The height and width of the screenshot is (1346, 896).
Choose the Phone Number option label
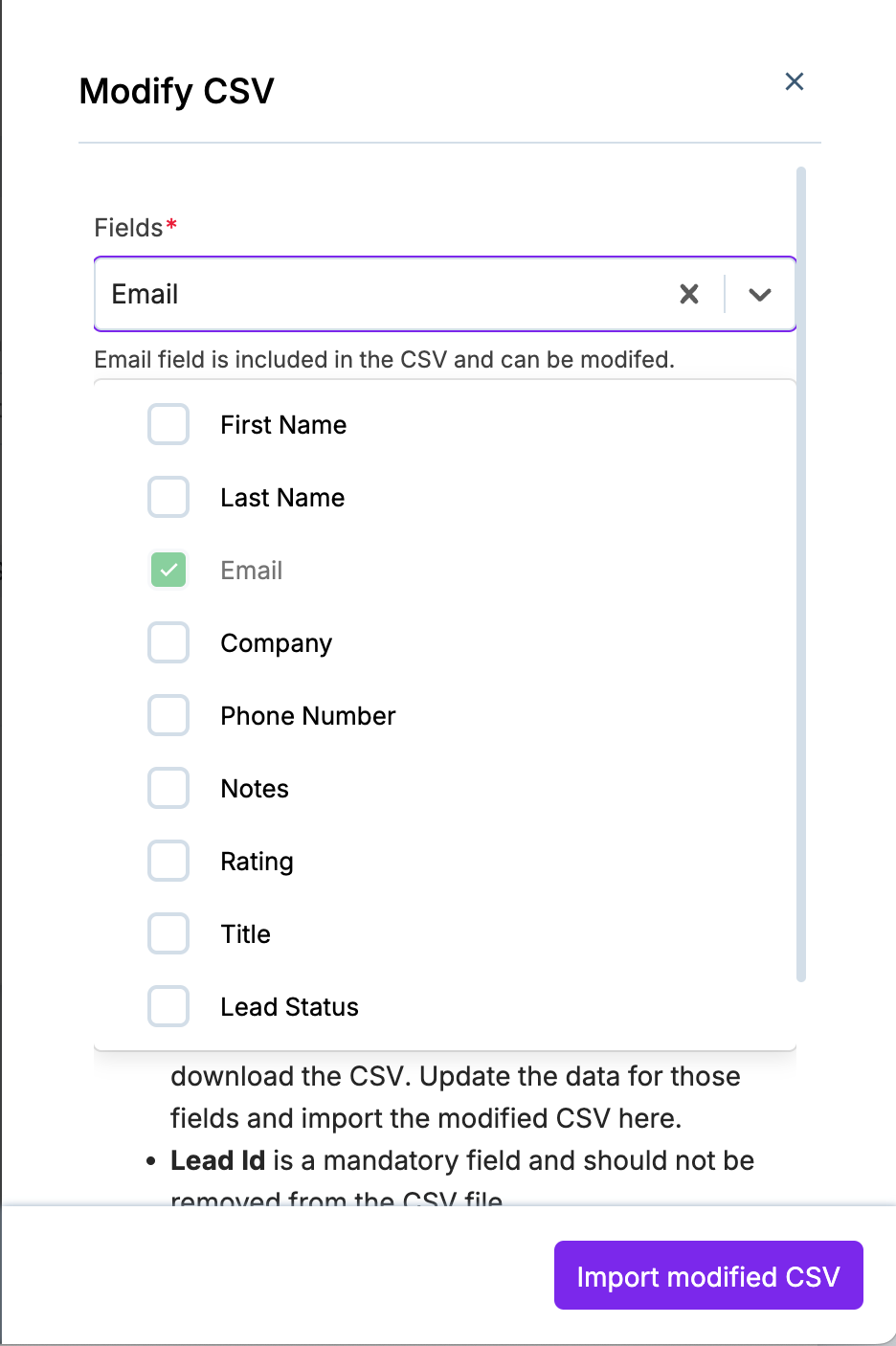click(307, 716)
